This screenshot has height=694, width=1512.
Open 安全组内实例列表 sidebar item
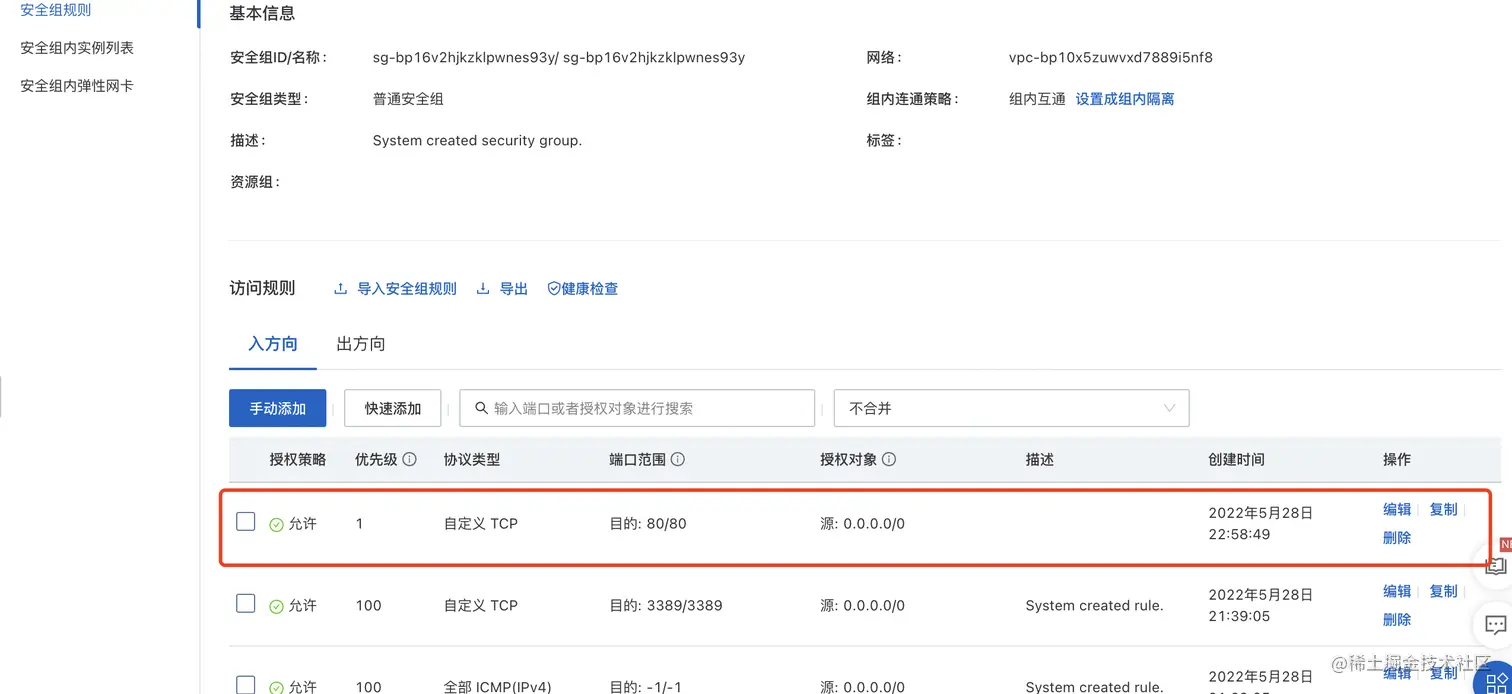coord(77,48)
